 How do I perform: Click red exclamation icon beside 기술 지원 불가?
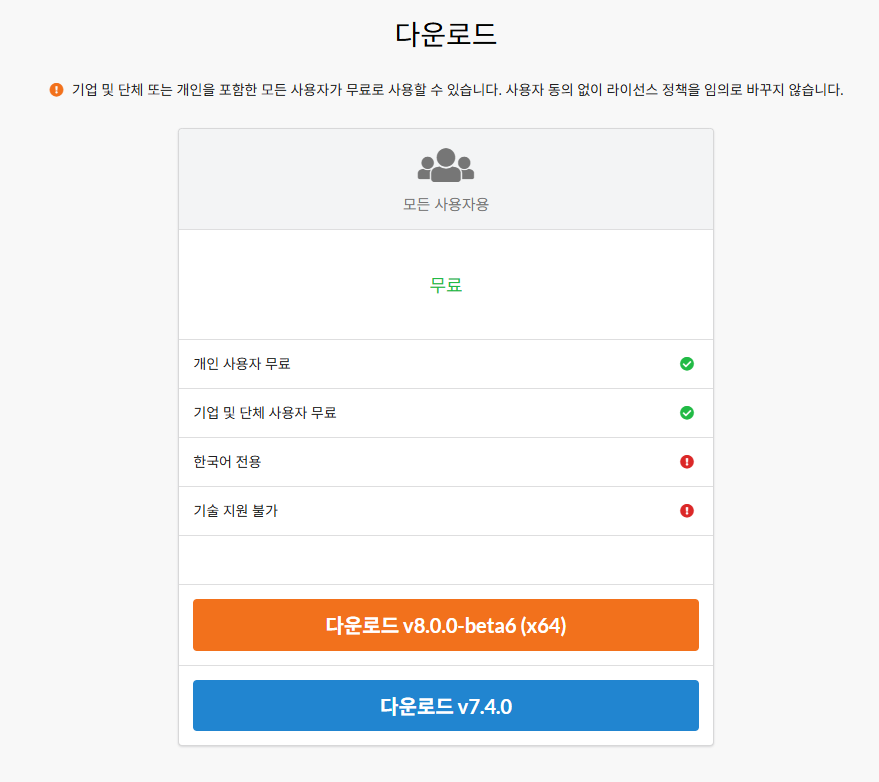point(687,511)
